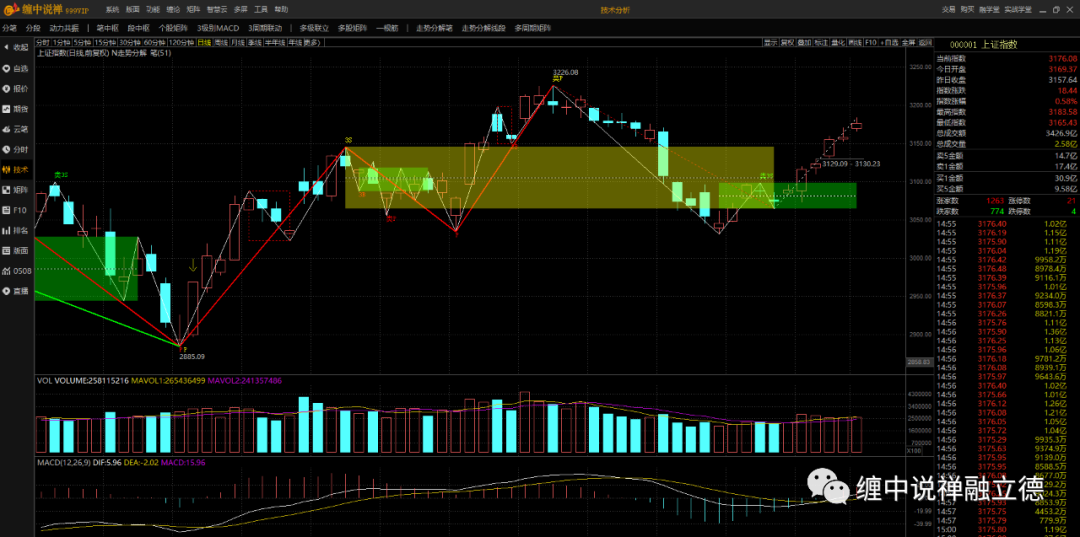Screen dimensions: 1080x537
Task: Click the 000001 上证指数 stock title
Action: click(983, 44)
